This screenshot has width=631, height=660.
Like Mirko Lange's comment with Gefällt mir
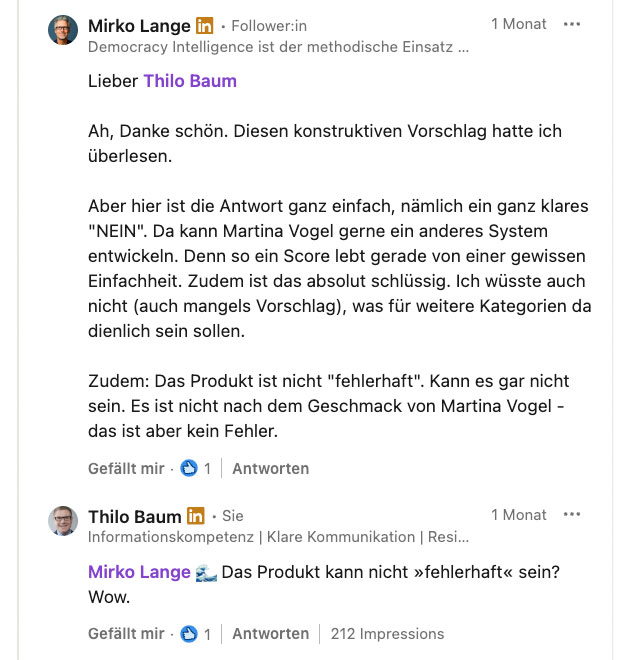(125, 468)
